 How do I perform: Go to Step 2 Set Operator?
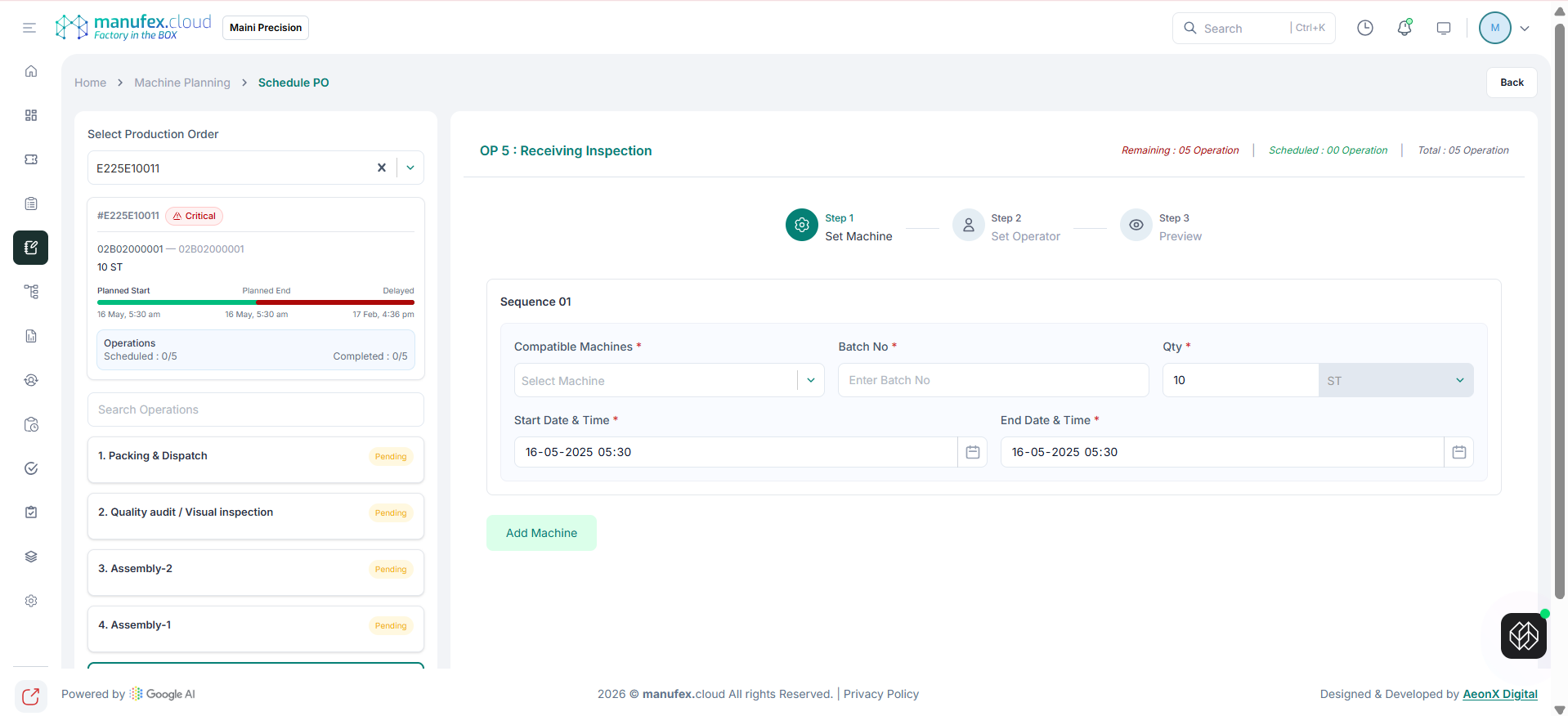pos(1007,226)
